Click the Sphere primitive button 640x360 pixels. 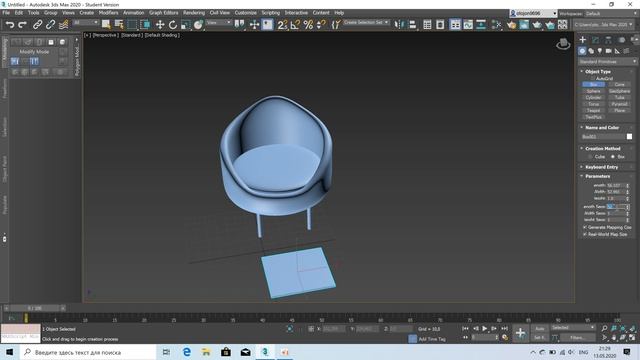(x=593, y=91)
